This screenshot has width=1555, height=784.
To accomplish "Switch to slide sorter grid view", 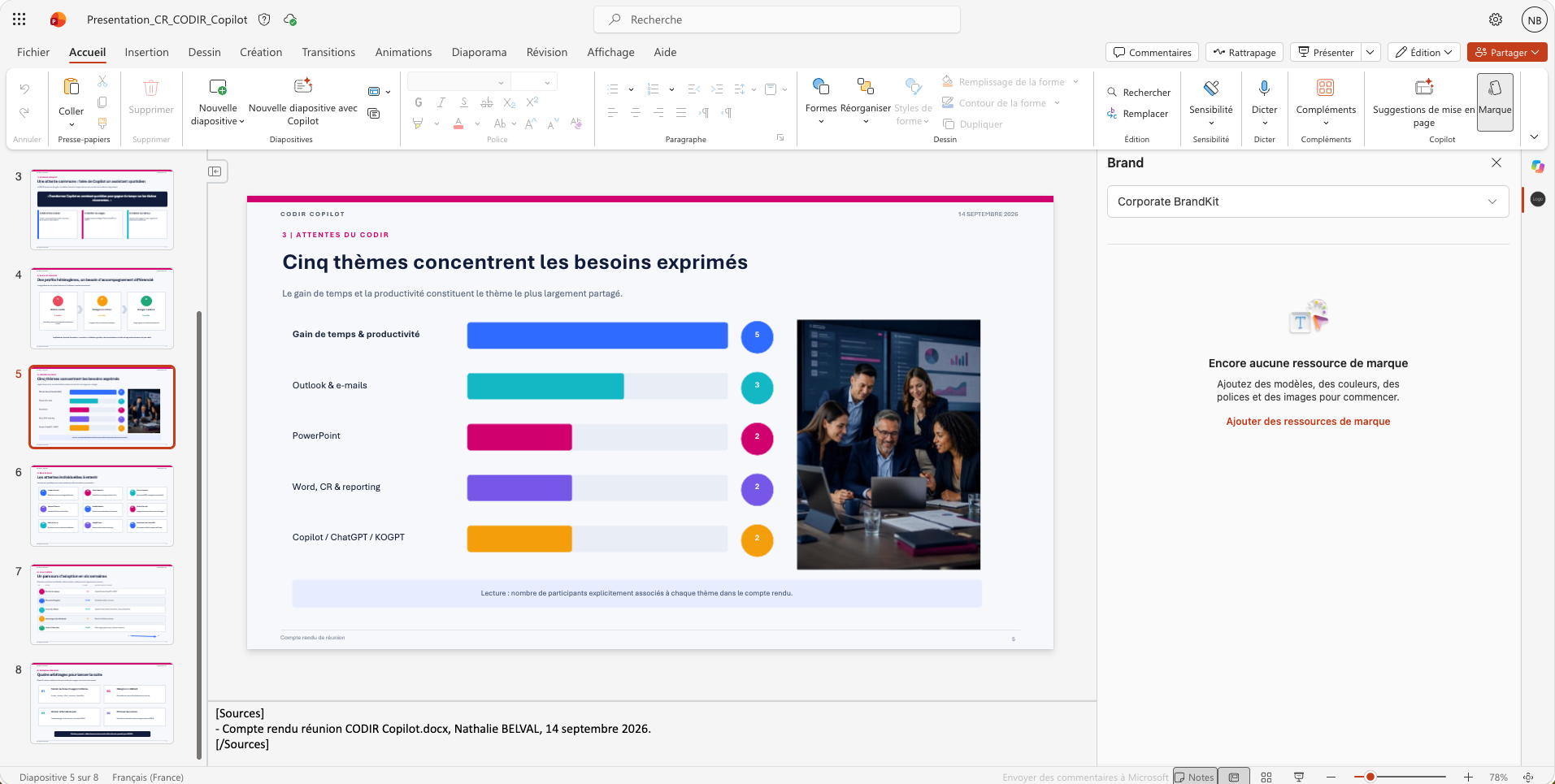I will 1266,778.
